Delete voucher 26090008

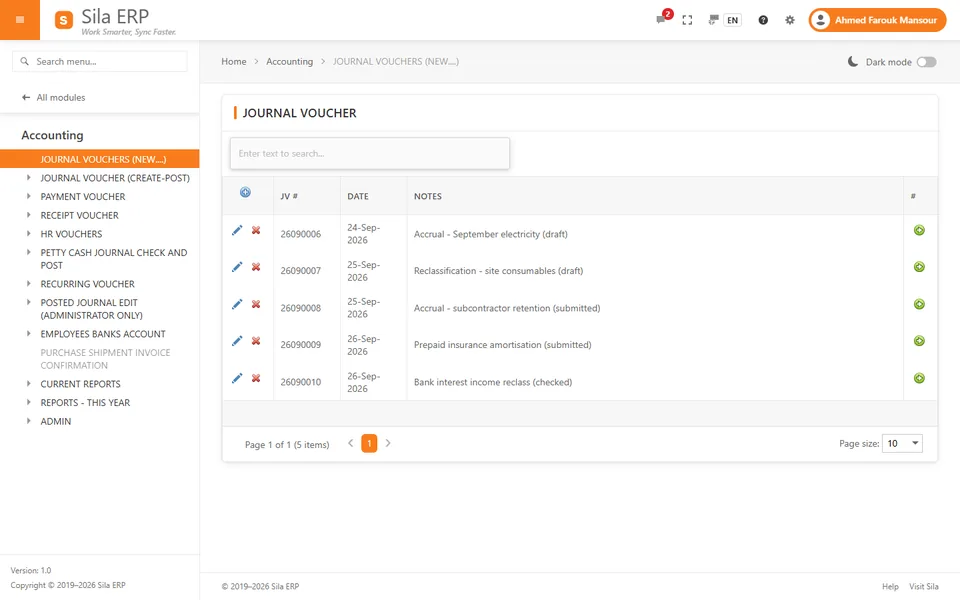coord(256,304)
